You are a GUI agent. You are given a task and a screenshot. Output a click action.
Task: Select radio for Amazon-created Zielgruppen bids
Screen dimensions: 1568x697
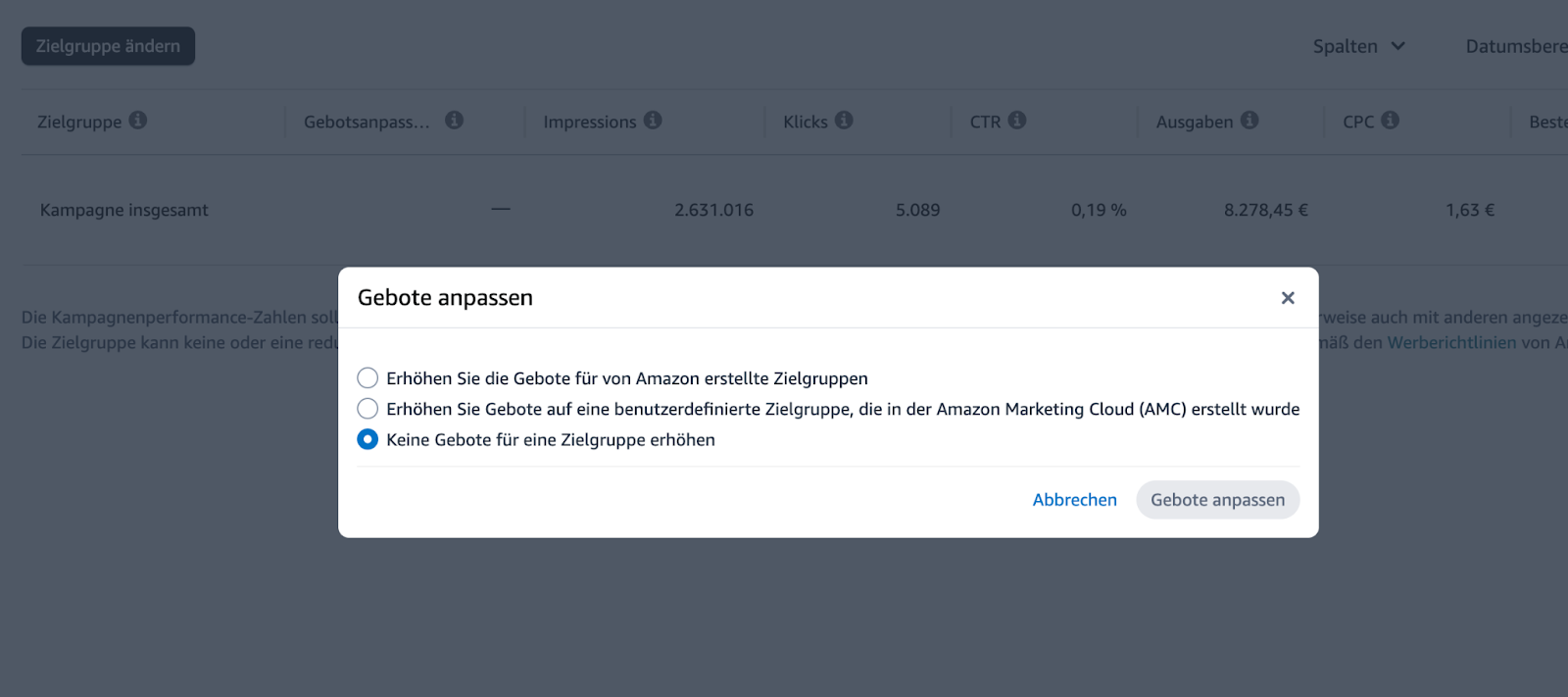point(367,378)
